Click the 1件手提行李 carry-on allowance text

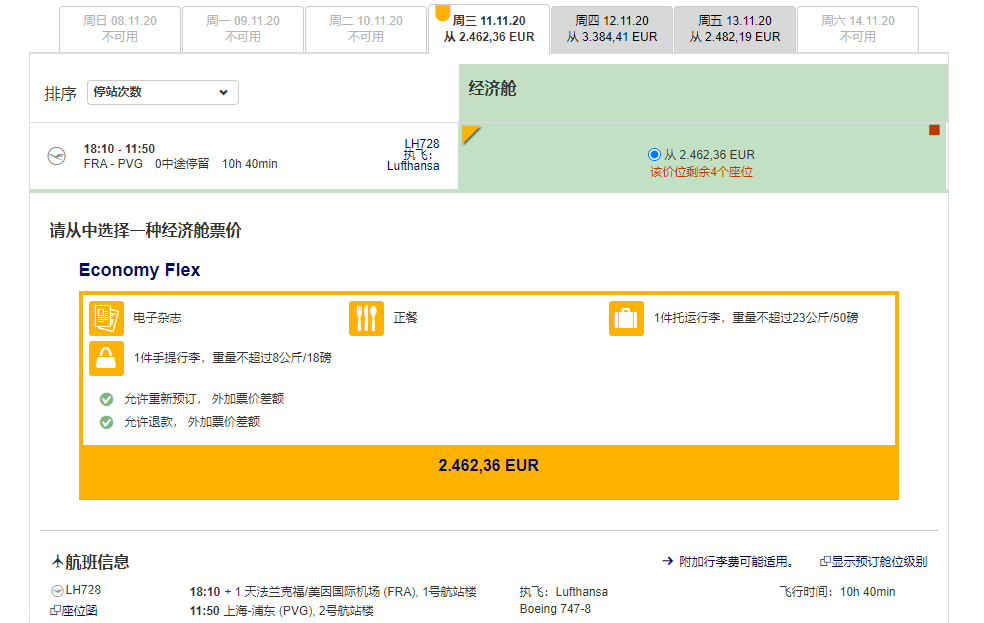[x=232, y=358]
